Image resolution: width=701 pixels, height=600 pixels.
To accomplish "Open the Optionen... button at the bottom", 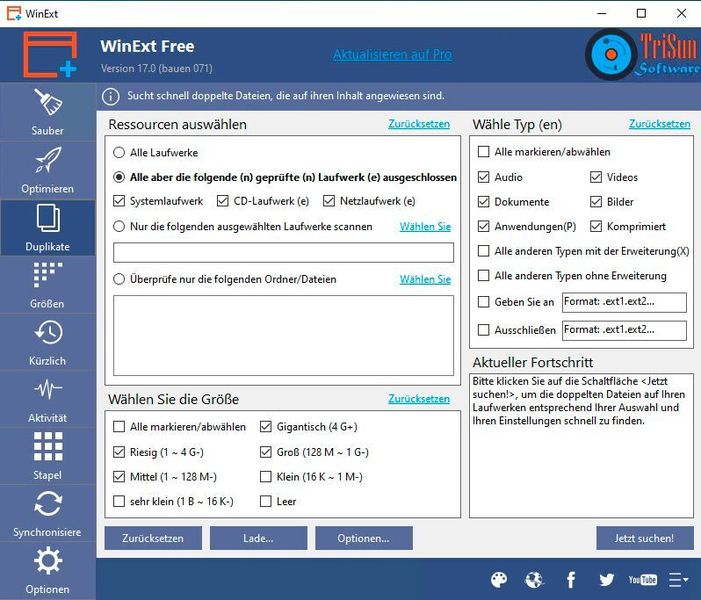I will click(x=363, y=538).
